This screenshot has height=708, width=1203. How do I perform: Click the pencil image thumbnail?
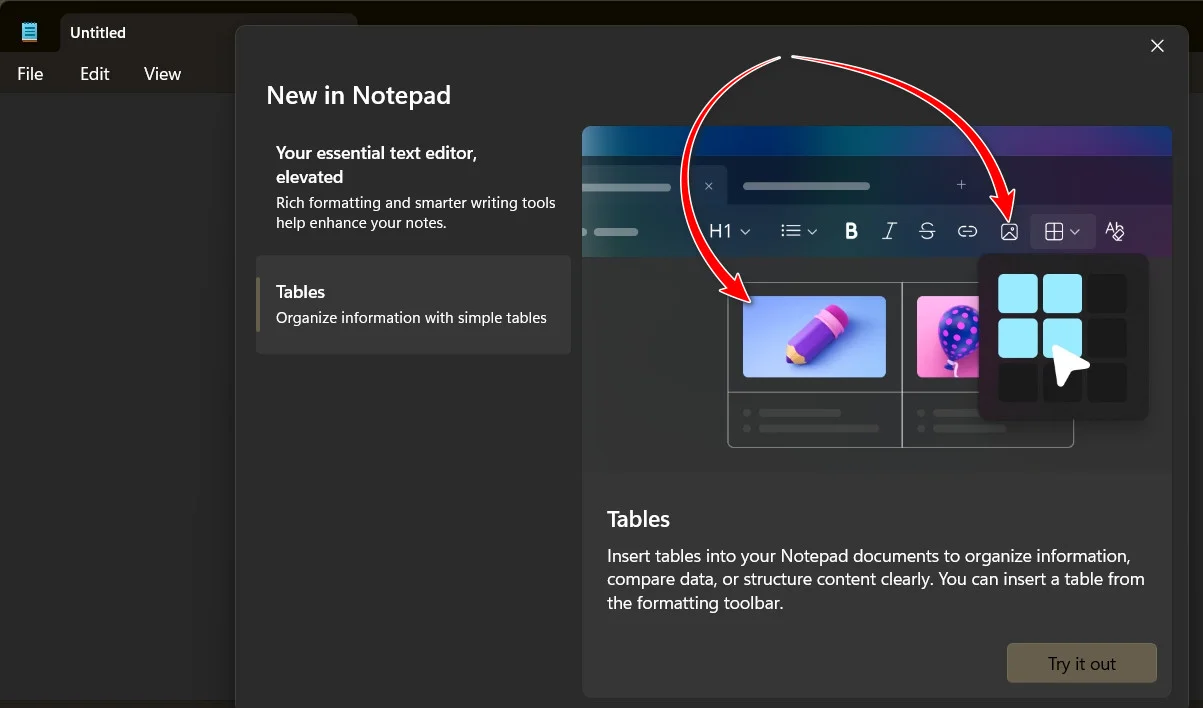[x=814, y=337]
